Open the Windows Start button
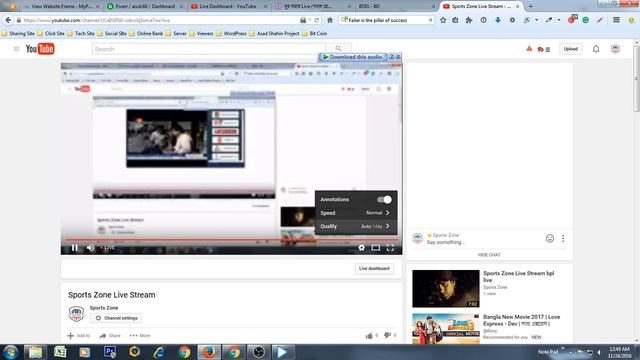The image size is (640, 360). (x=10, y=352)
